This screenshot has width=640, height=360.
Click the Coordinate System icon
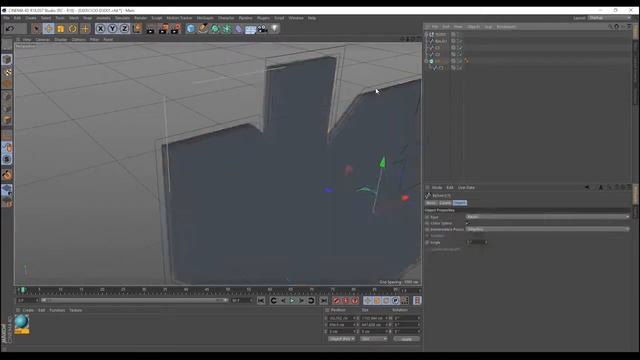coord(137,29)
